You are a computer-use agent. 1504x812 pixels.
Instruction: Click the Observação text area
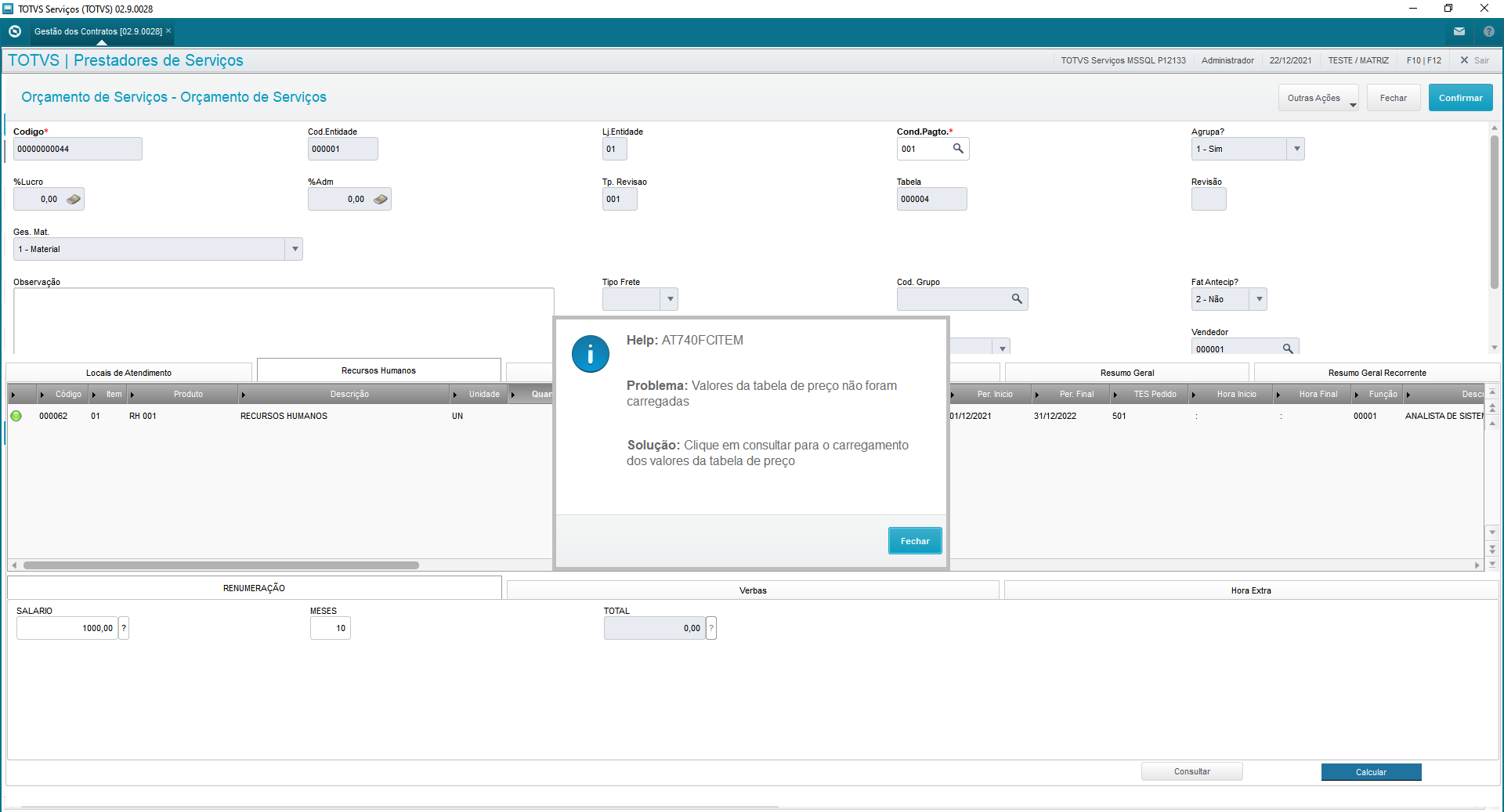tap(284, 321)
